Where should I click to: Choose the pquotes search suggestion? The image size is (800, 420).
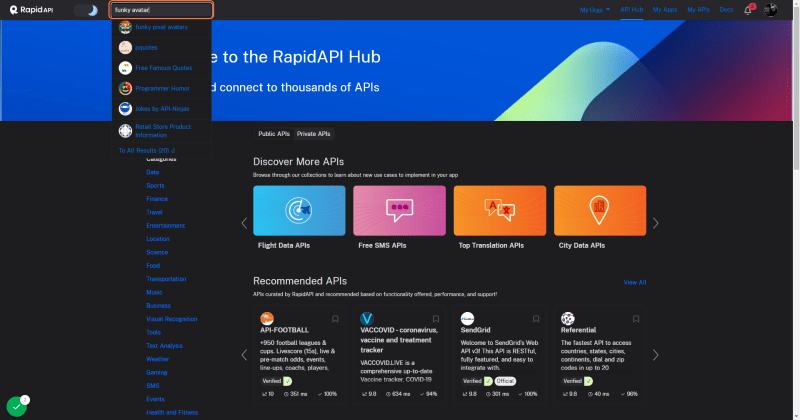point(146,47)
